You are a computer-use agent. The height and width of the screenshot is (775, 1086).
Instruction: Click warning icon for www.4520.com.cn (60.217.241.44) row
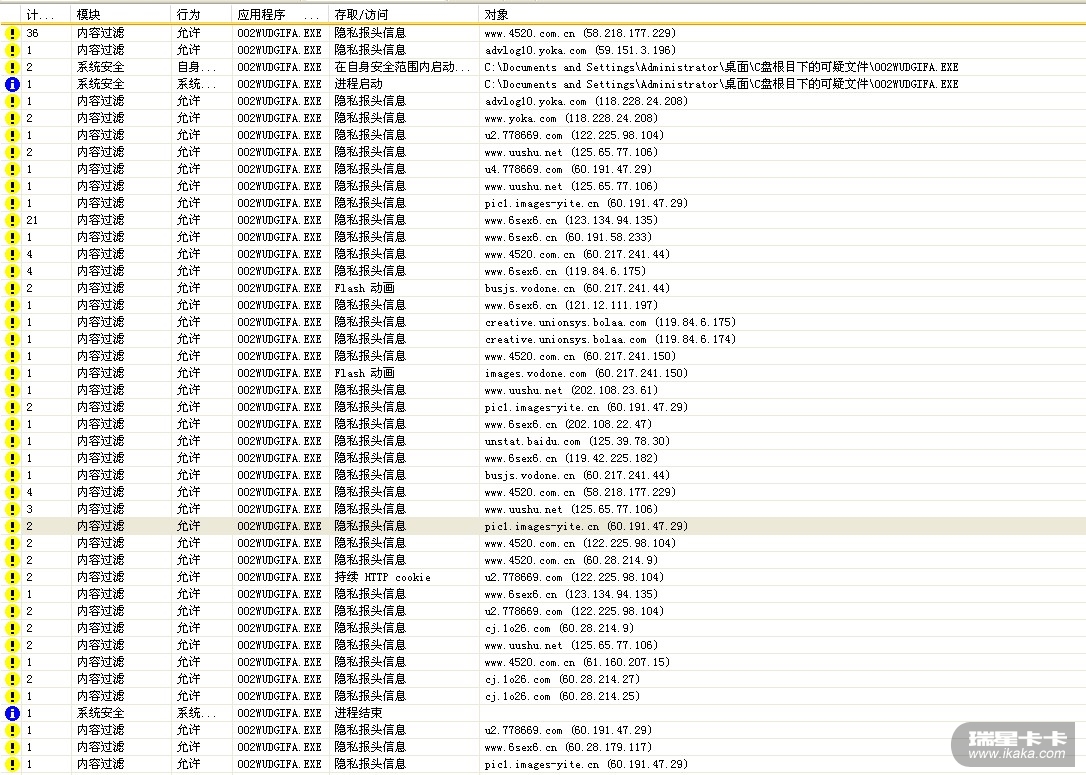tap(12, 254)
